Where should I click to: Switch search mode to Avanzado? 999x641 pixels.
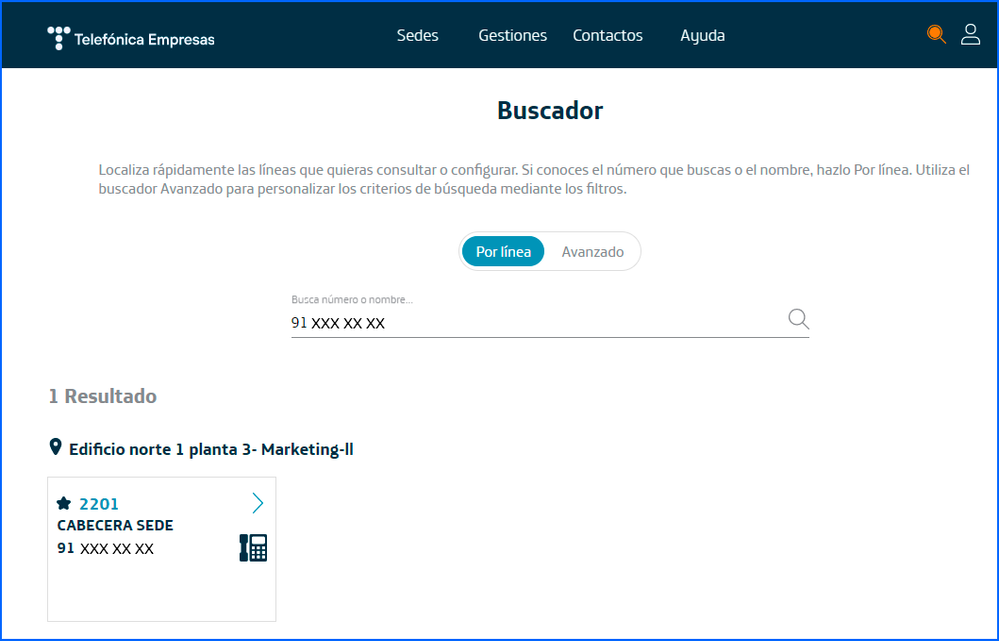point(592,251)
